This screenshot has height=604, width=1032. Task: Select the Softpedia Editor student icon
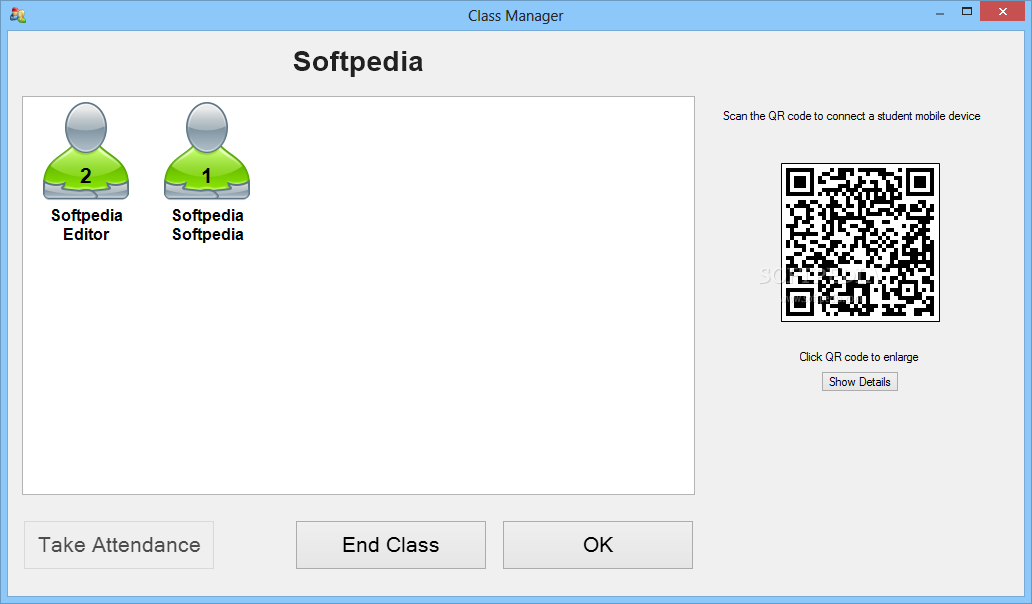click(x=86, y=151)
